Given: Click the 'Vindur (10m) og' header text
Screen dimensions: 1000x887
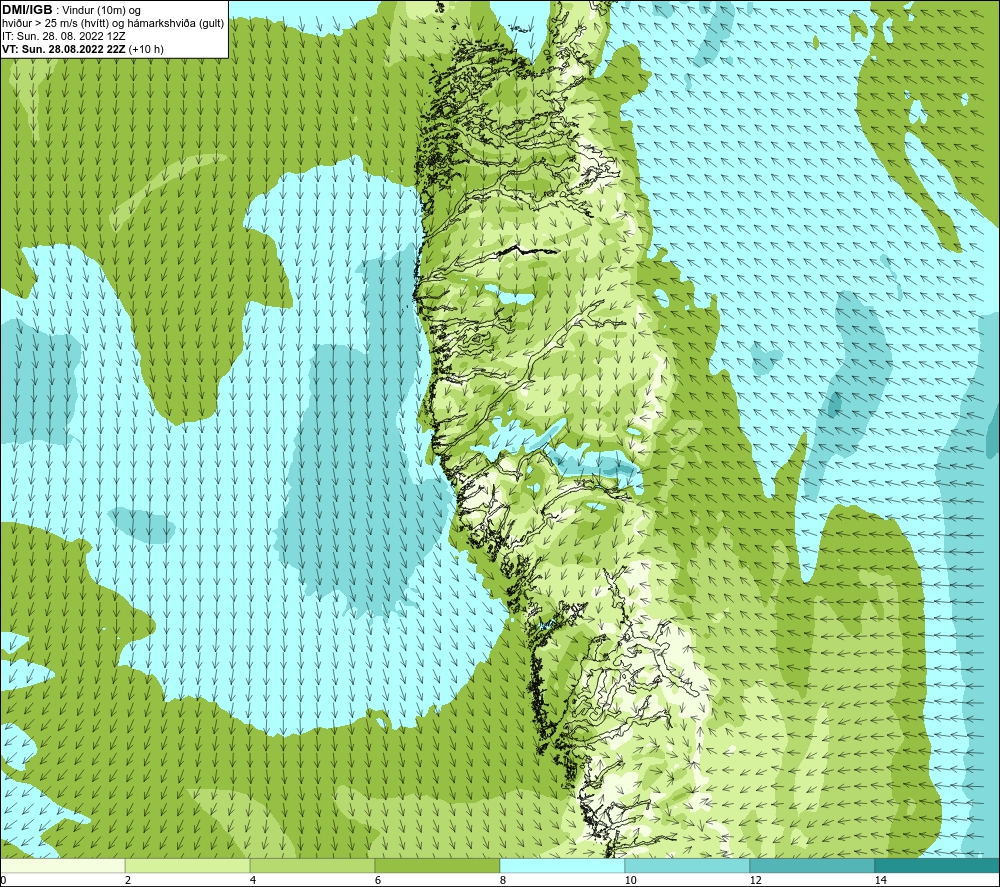Looking at the screenshot, I should coord(101,11).
